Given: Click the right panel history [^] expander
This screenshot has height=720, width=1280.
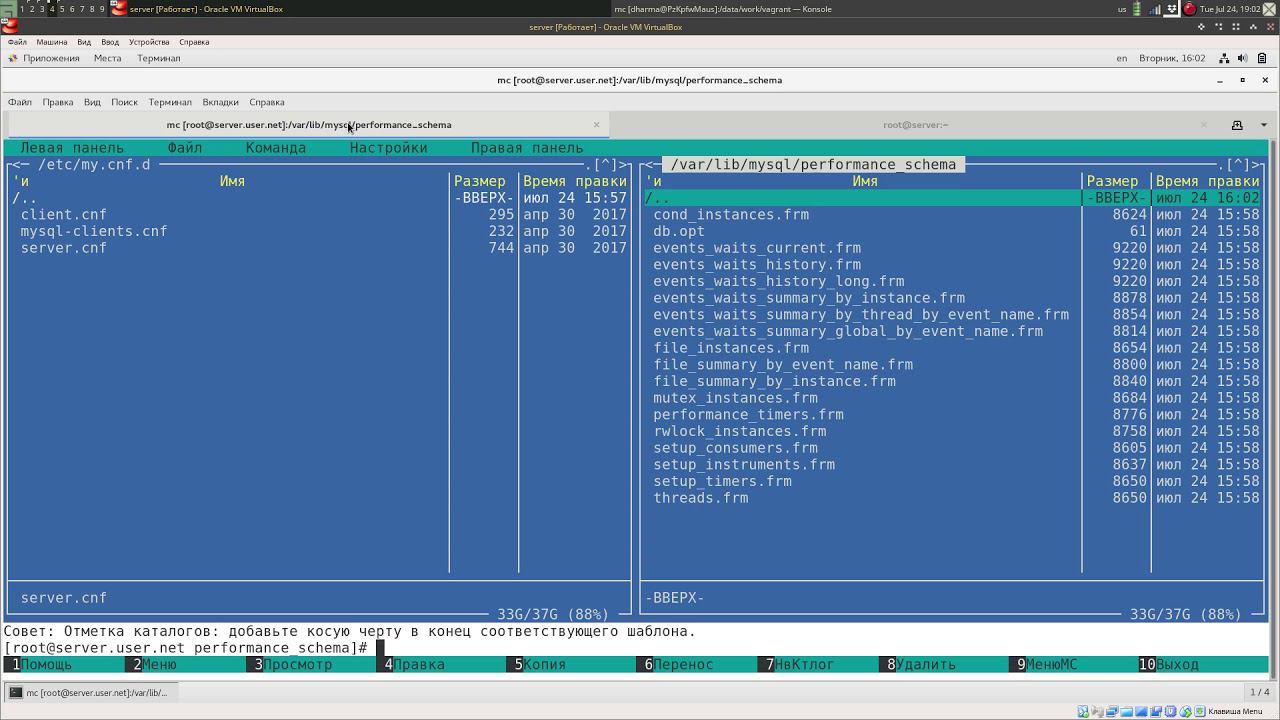Looking at the screenshot, I should tap(1239, 165).
